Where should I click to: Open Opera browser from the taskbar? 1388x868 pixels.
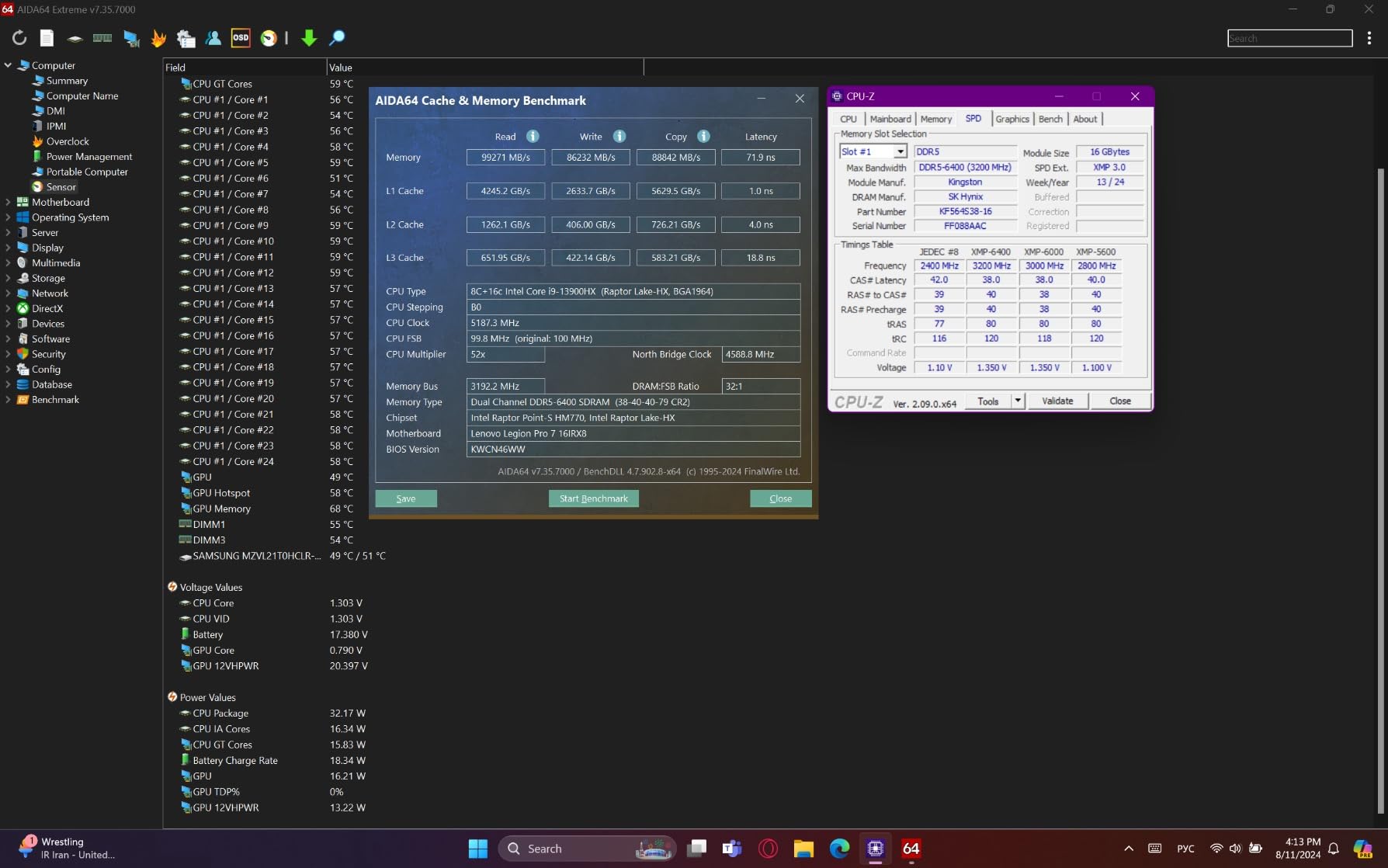(x=768, y=849)
